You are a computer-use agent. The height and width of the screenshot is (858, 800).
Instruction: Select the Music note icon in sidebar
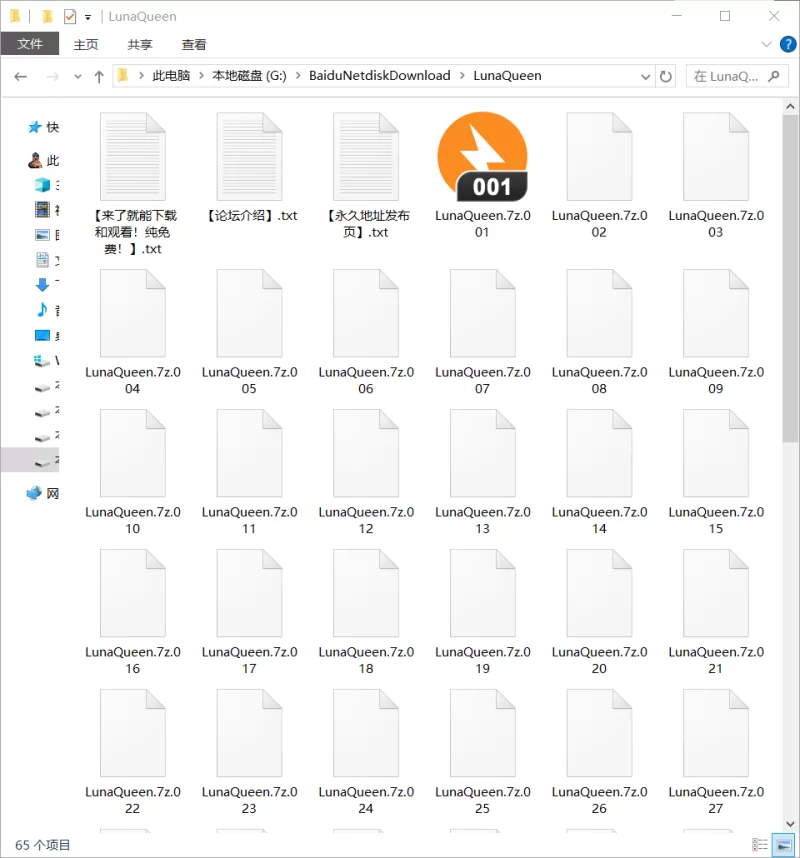click(x=42, y=310)
